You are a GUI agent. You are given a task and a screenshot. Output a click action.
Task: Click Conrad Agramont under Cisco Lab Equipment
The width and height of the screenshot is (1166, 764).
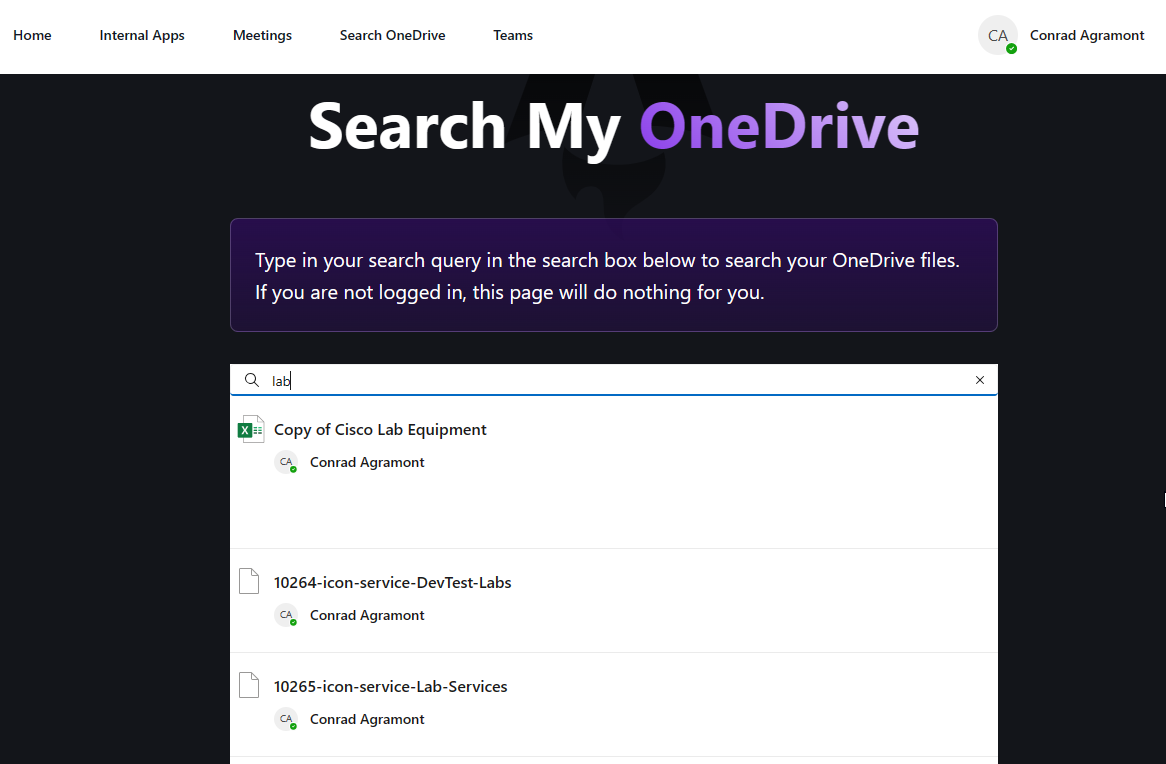[367, 462]
